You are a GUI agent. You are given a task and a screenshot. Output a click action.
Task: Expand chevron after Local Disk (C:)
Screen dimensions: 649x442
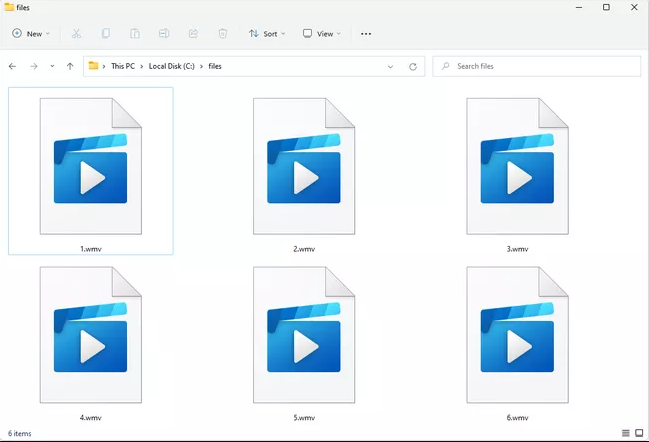[202, 67]
